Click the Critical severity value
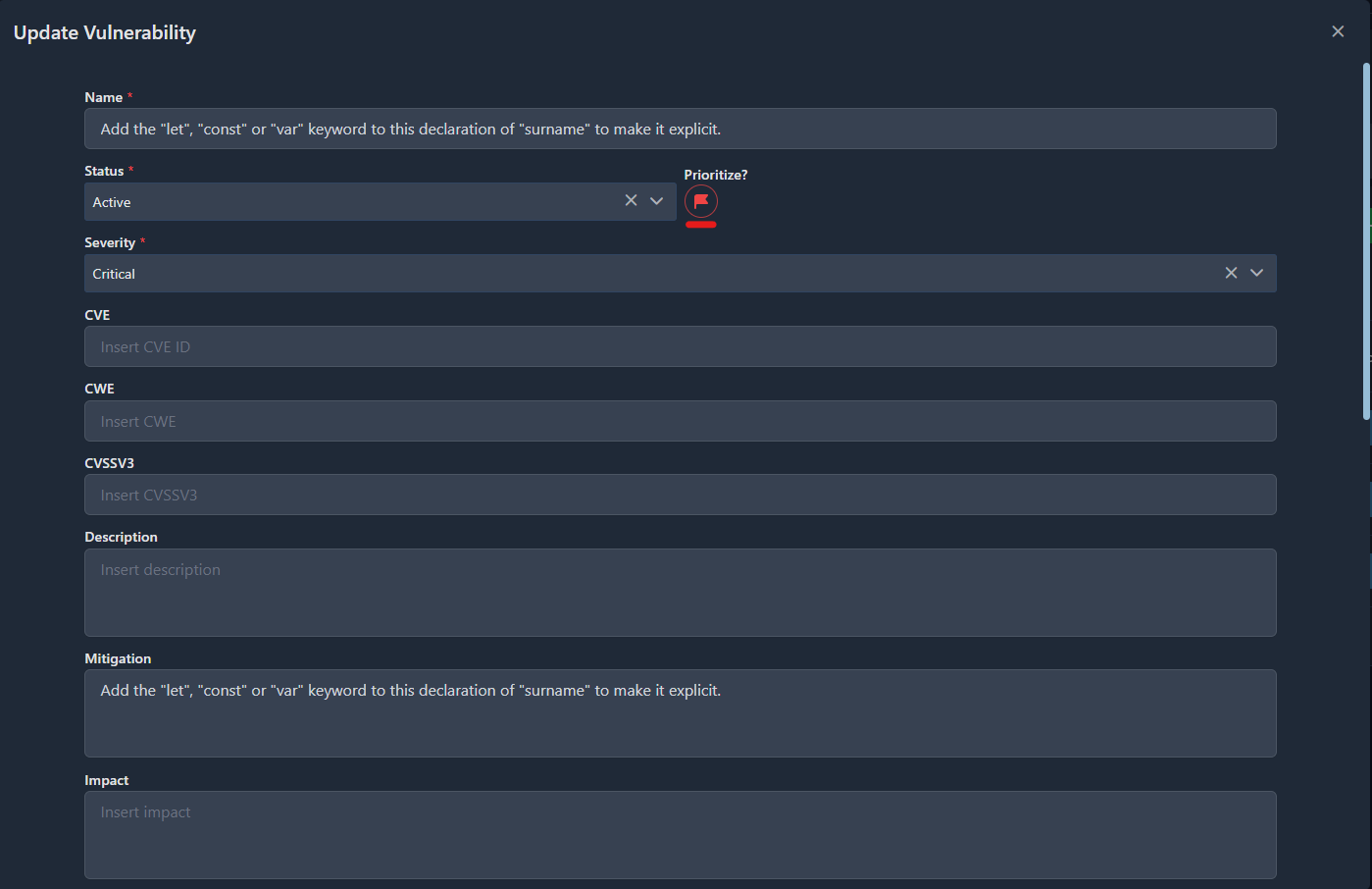This screenshot has width=1372, height=889. [113, 273]
